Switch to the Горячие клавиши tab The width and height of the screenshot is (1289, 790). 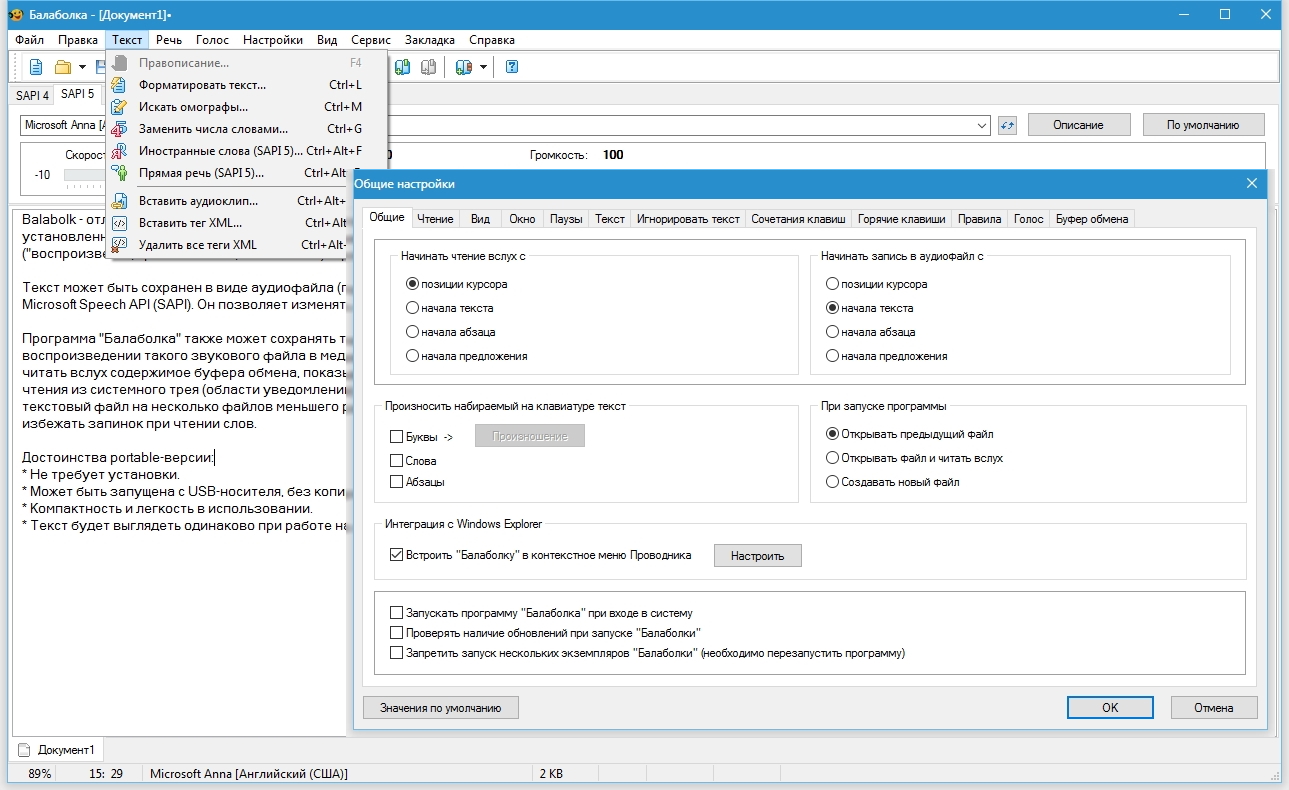(901, 219)
